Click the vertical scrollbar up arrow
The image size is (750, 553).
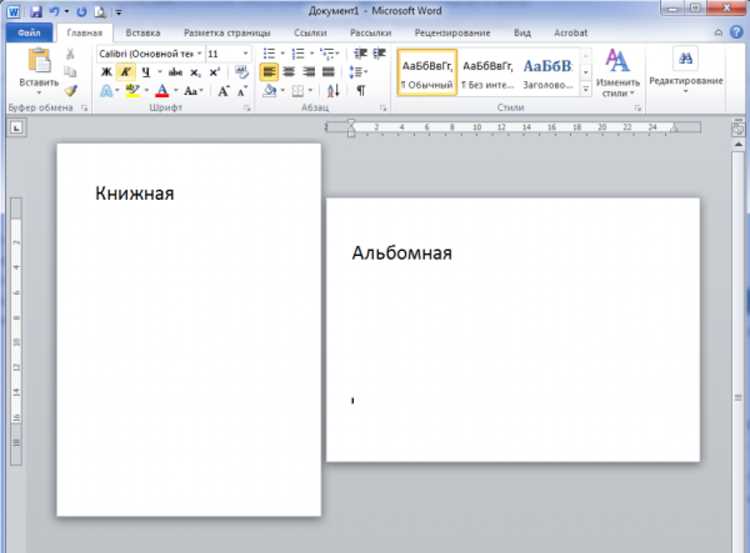coord(738,144)
